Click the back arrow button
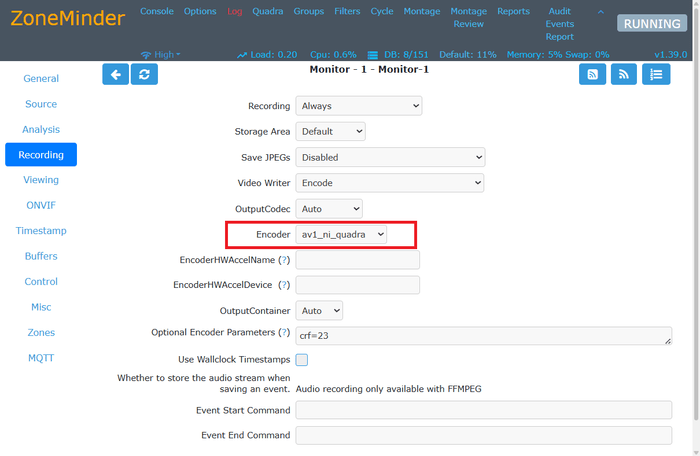 coord(116,74)
